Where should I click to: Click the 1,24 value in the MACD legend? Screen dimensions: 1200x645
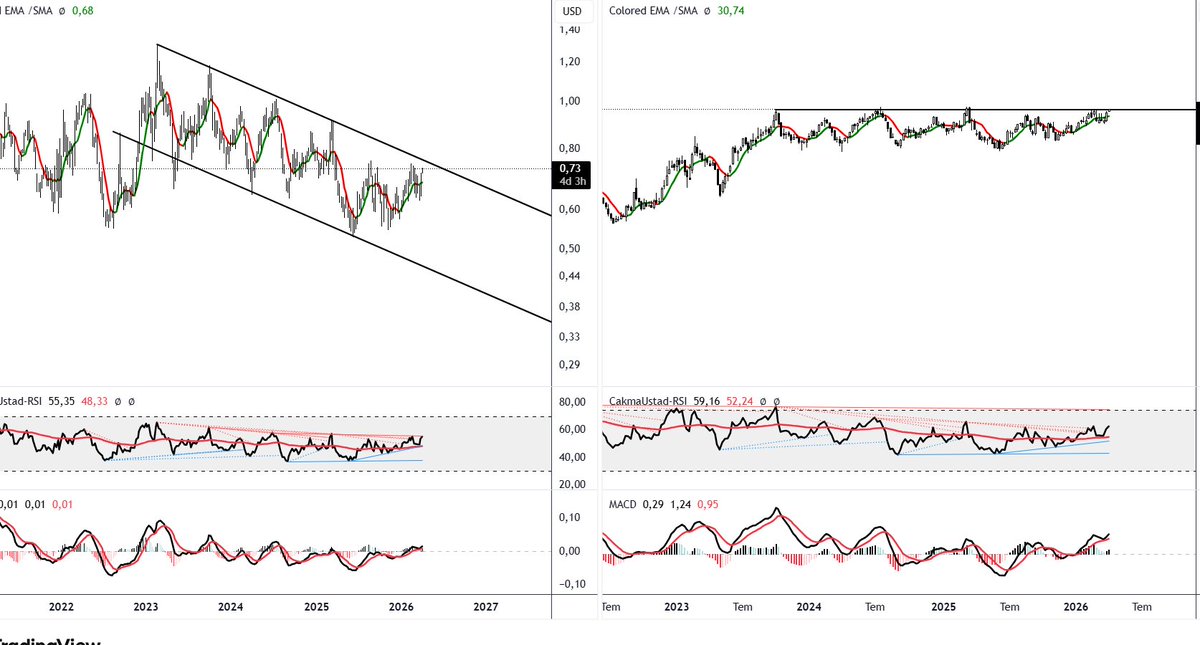[x=682, y=505]
